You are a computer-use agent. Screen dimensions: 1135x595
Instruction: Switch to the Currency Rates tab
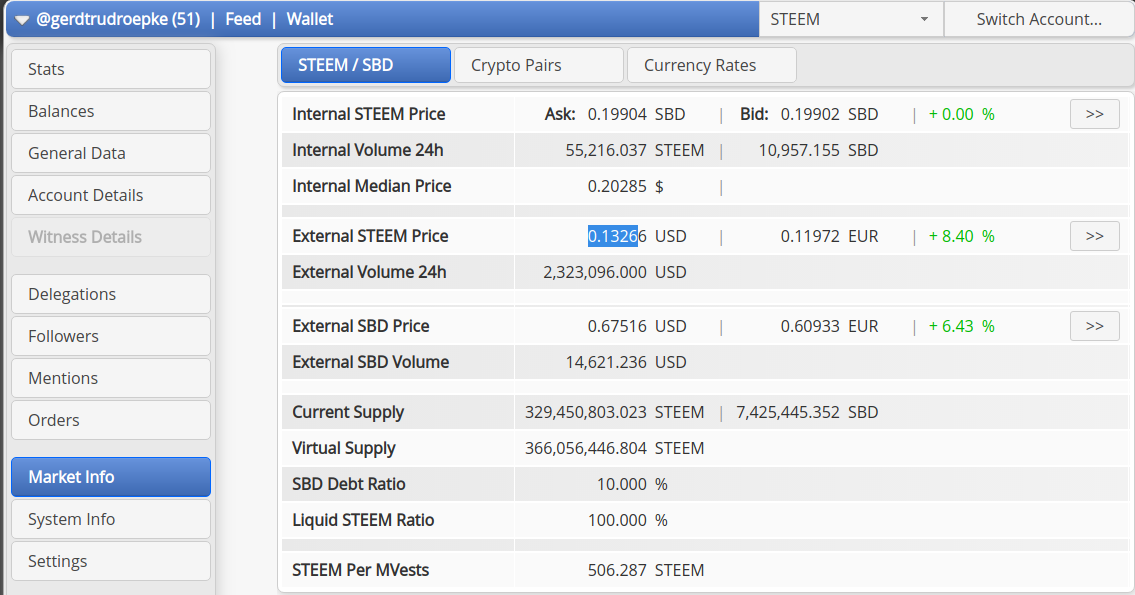[x=712, y=65]
